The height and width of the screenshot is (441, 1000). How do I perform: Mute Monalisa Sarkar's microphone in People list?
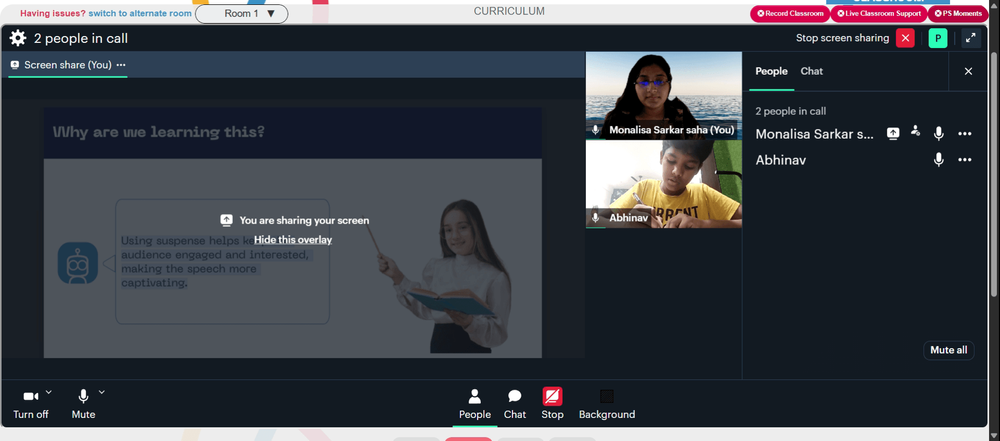(x=938, y=133)
